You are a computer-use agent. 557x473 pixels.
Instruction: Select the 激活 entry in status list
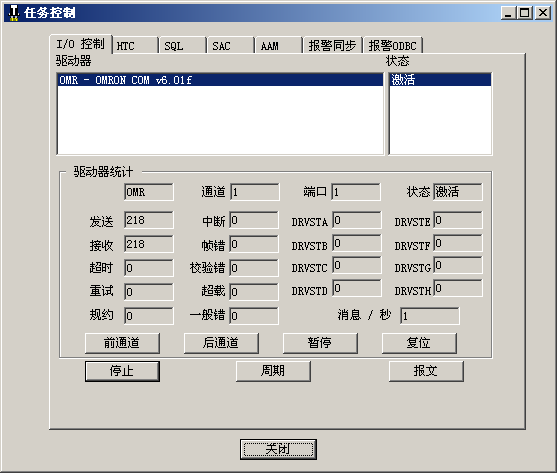[440, 80]
